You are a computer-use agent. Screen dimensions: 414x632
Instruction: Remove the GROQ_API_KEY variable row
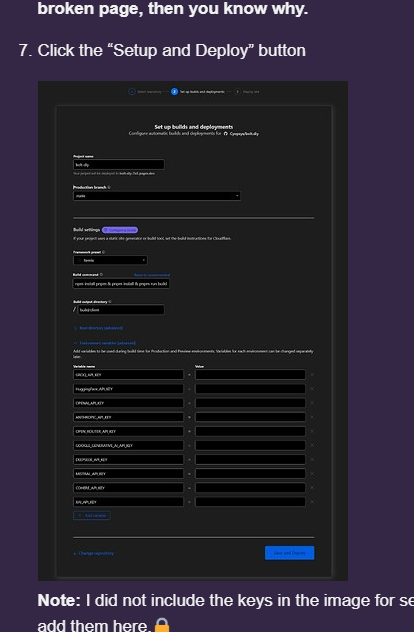click(x=312, y=375)
